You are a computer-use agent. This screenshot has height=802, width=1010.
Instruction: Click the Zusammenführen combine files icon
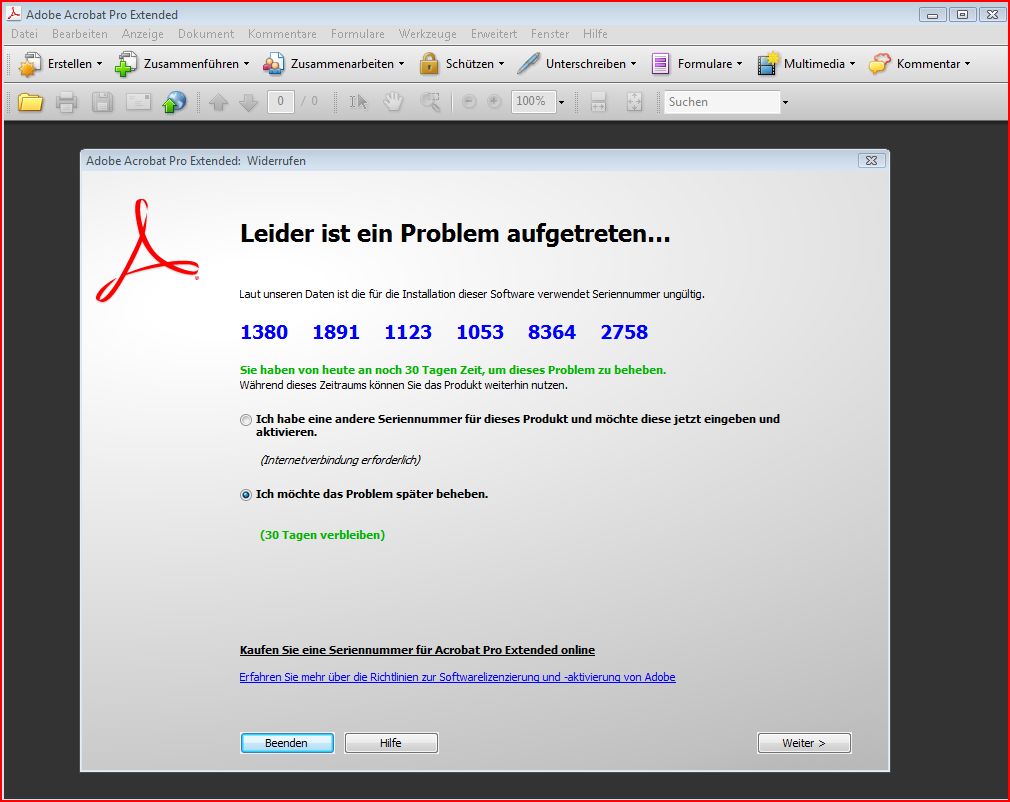[x=126, y=64]
